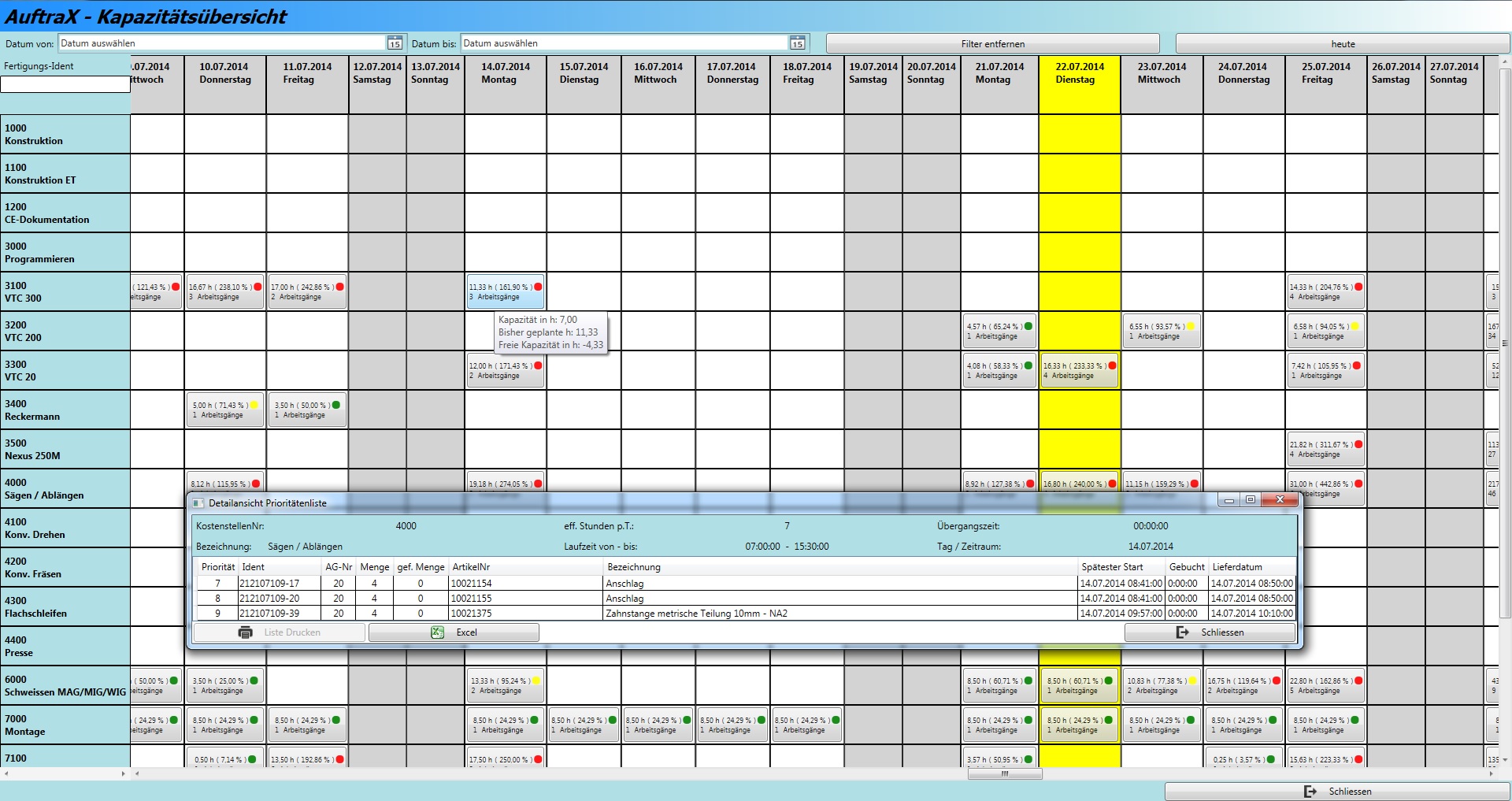This screenshot has width=1512, height=801.
Task: Open the 'Datum bis' calendar picker icon
Action: click(x=797, y=43)
